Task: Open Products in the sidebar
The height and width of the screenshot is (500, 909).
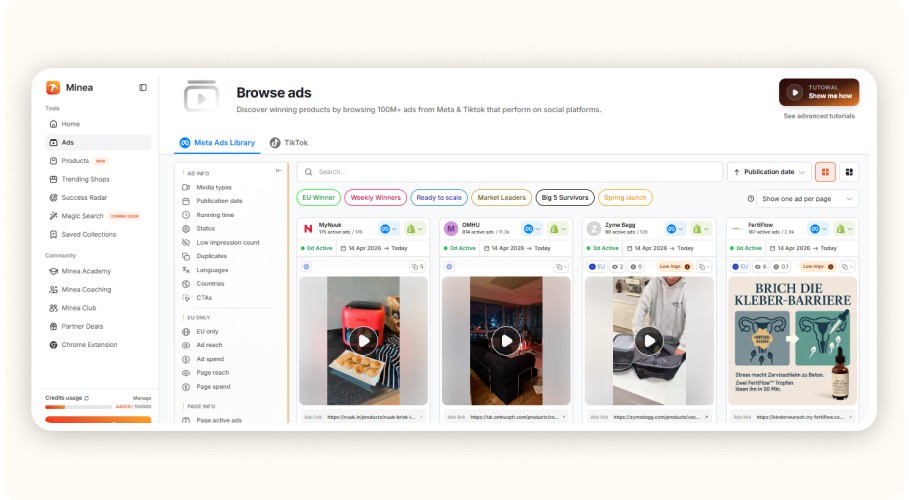Action: pyautogui.click(x=97, y=161)
